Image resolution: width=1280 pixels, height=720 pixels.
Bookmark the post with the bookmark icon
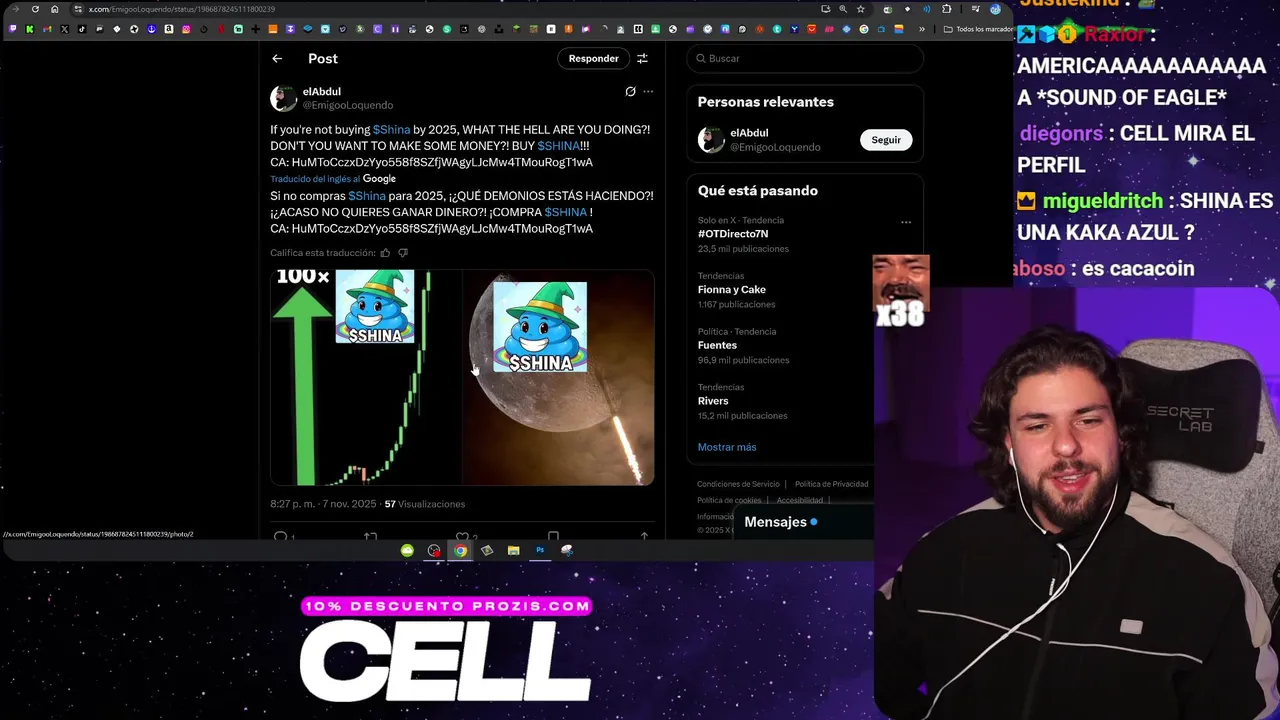(553, 536)
